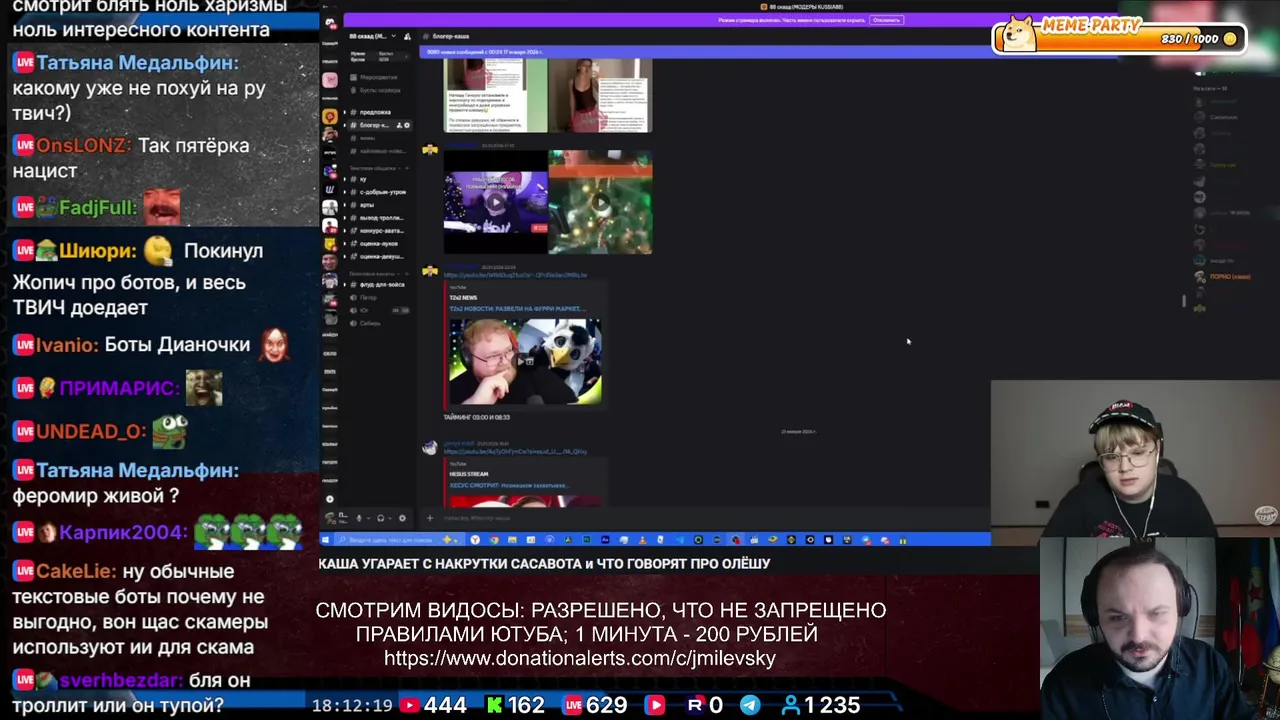Launch Chrome from taskbar

(x=494, y=539)
